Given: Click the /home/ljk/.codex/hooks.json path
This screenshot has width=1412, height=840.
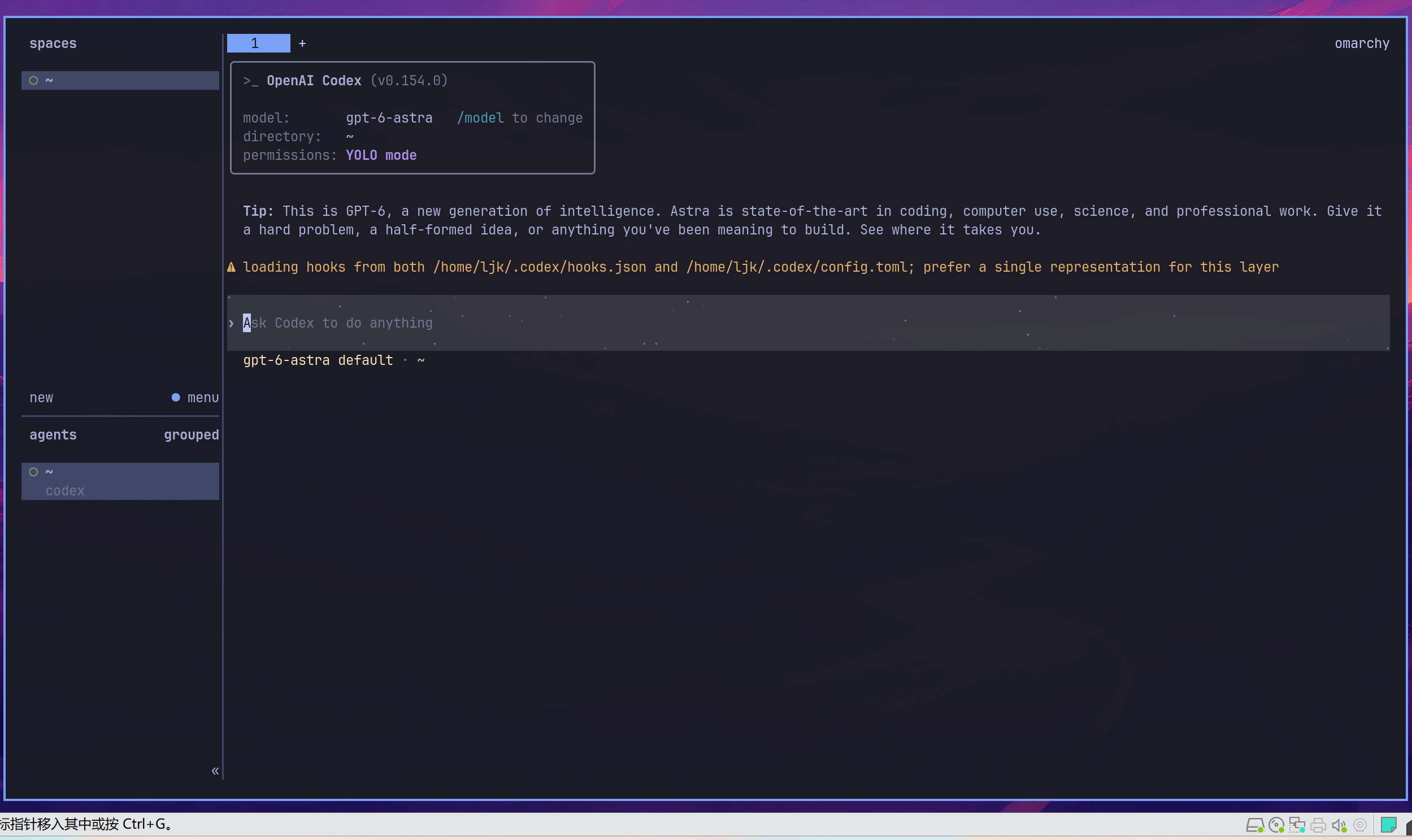Looking at the screenshot, I should [x=540, y=267].
